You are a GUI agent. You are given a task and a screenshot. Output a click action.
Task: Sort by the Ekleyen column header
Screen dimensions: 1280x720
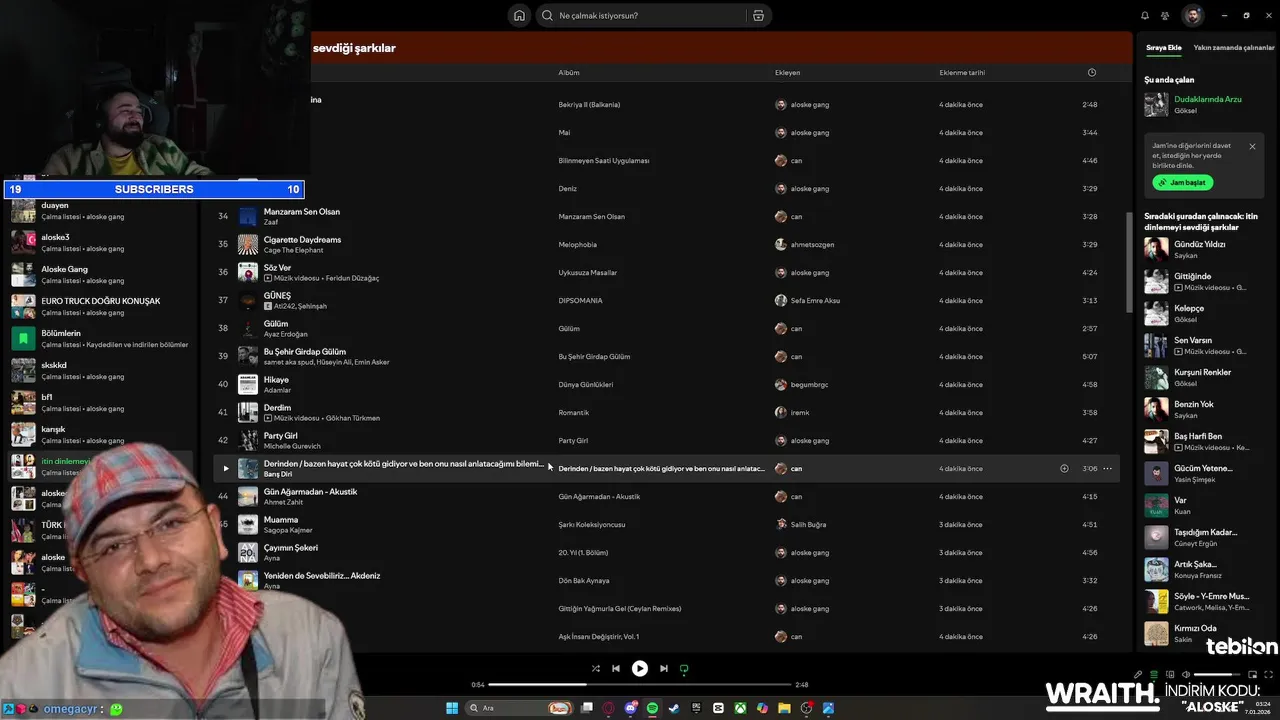787,72
